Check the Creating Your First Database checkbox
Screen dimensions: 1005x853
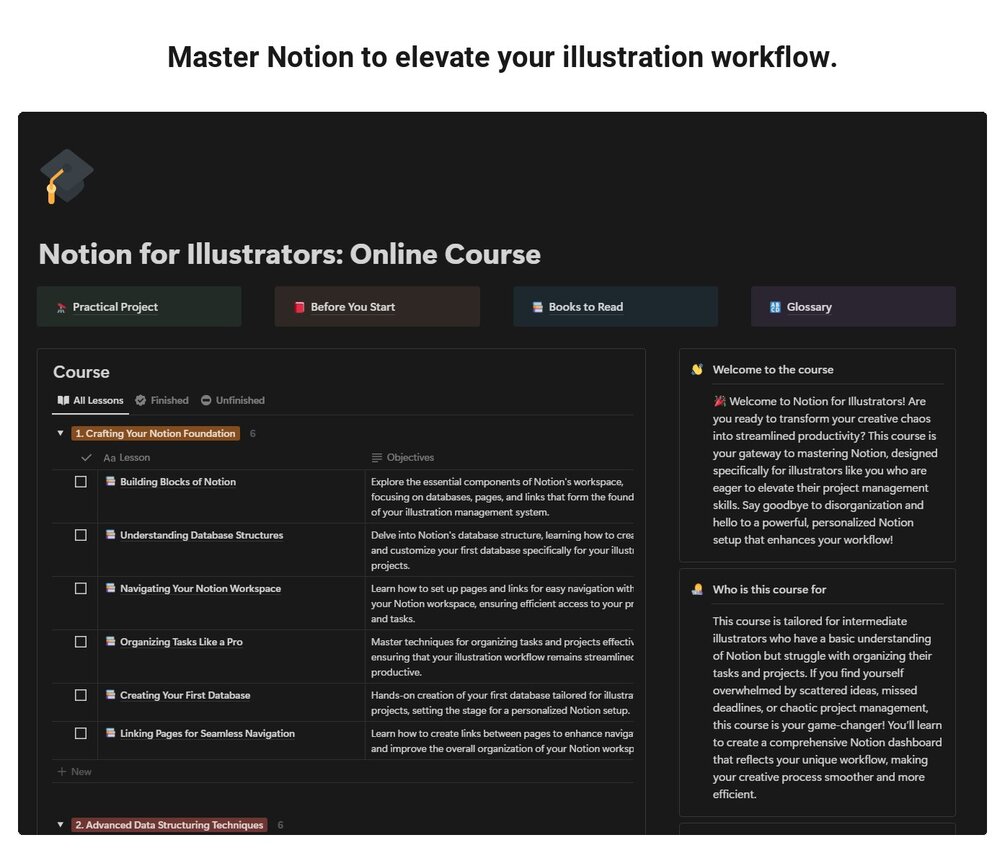point(81,695)
